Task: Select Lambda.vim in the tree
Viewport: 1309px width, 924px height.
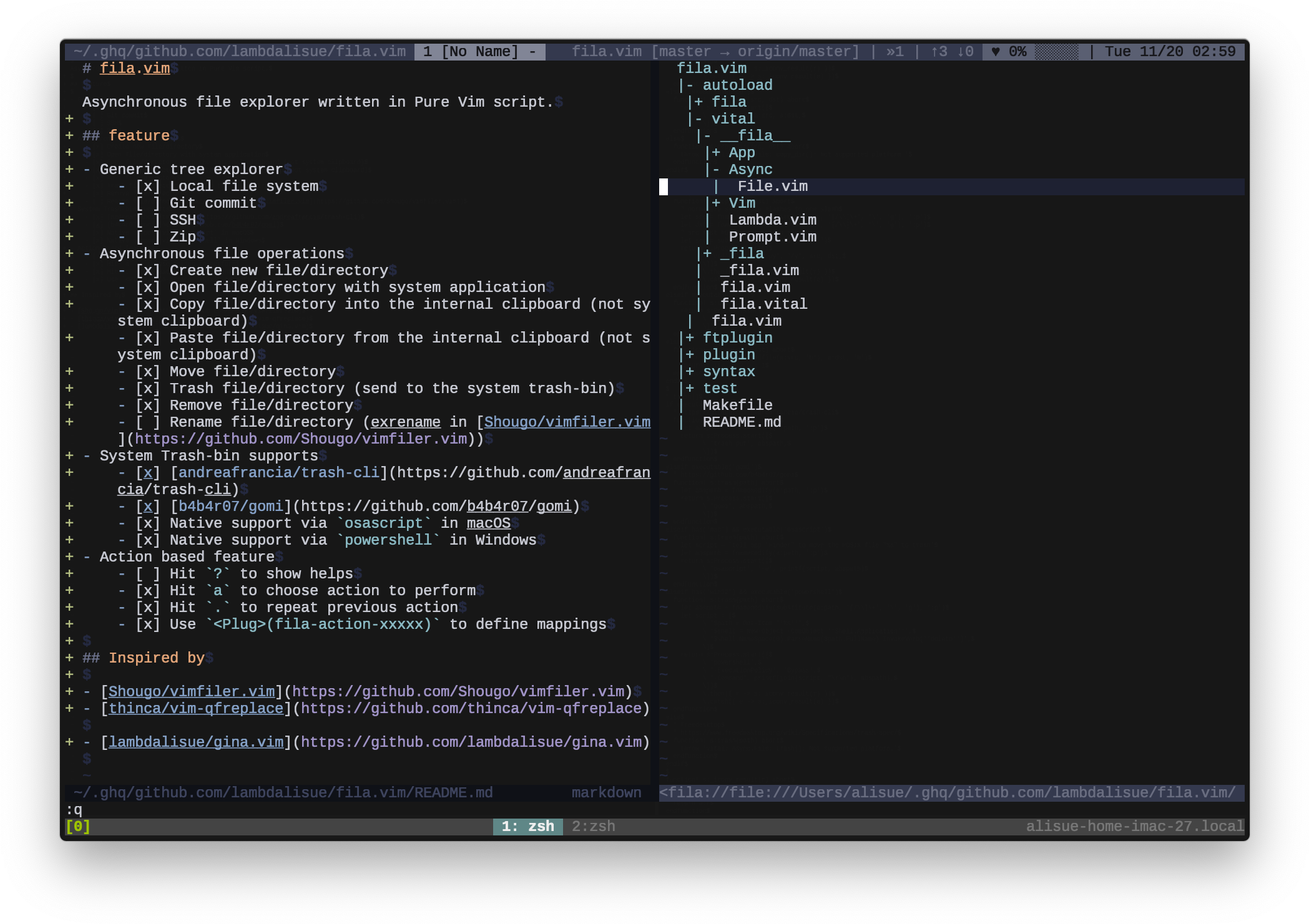Action: tap(772, 220)
